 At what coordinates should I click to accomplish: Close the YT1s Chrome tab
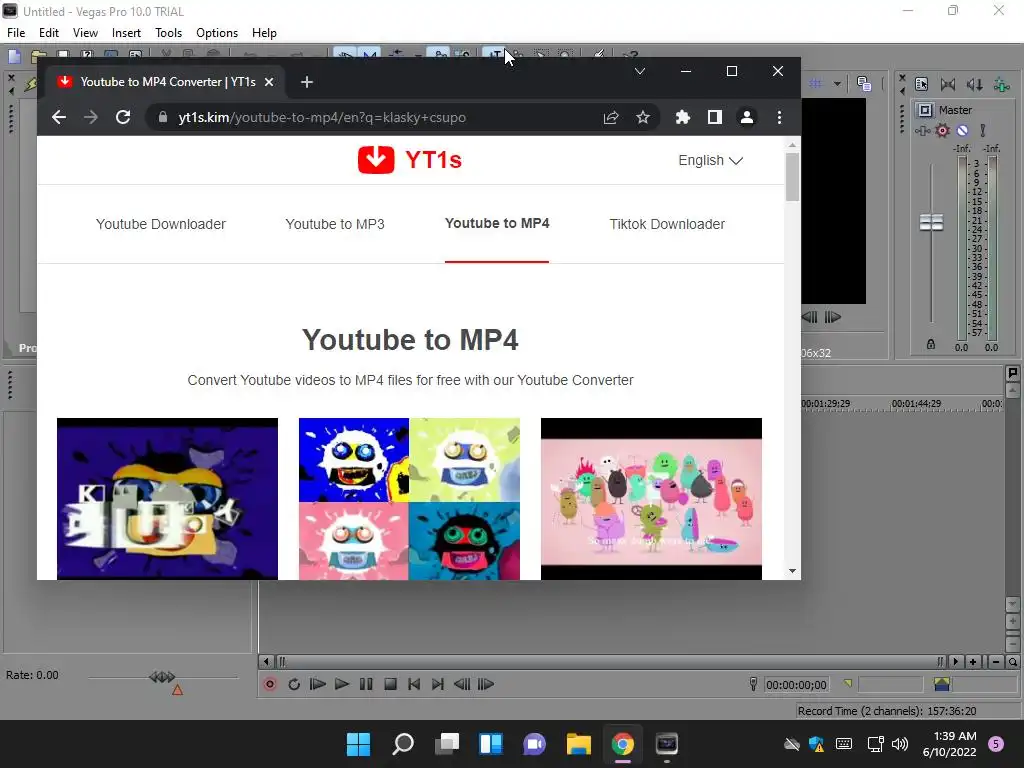pos(269,82)
